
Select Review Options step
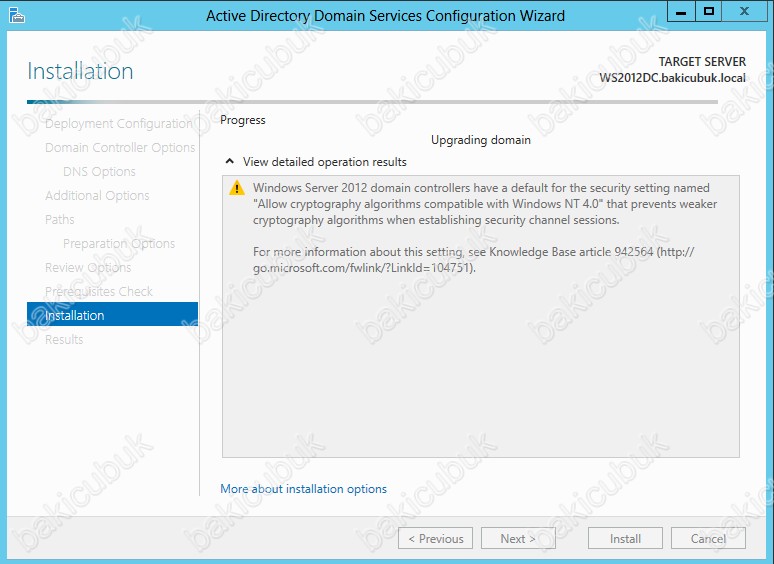88,267
